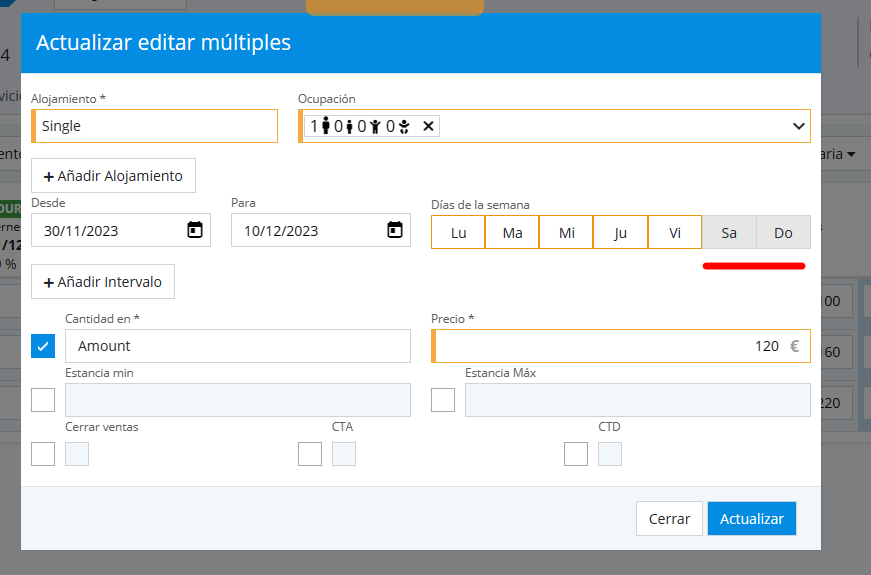Enable the Estancia Máx checkbox
This screenshot has width=871, height=575.
click(443, 400)
